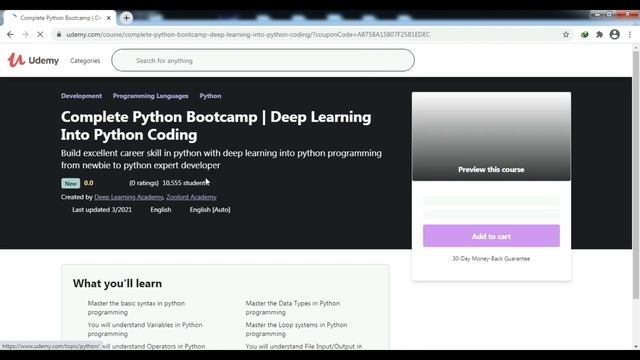Close the Complete Python Bootcamp tab

[x=109, y=18]
